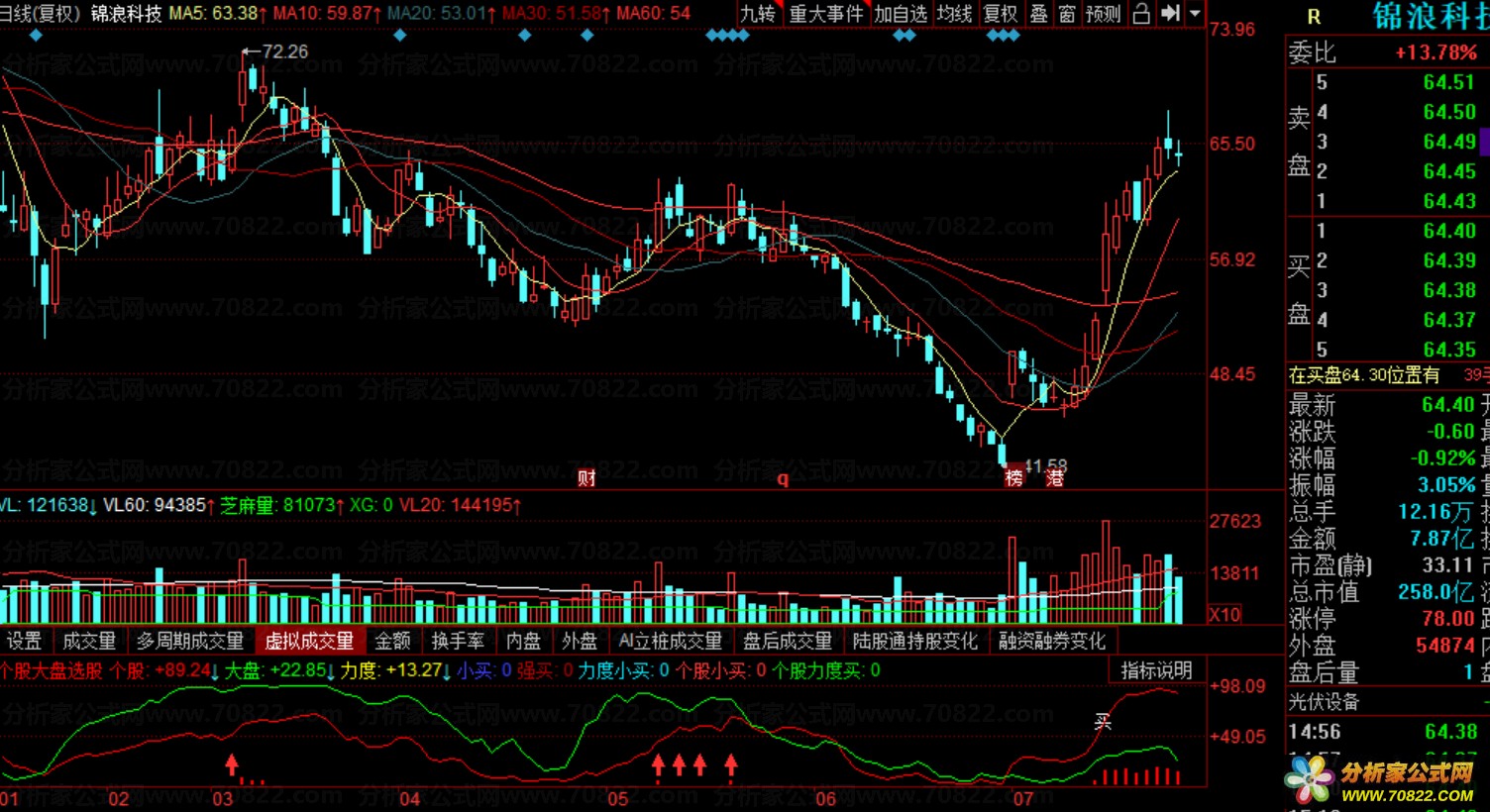This screenshot has height=812, width=1490.
Task: Click the sell level 5 price 64.51
Action: [x=1449, y=82]
